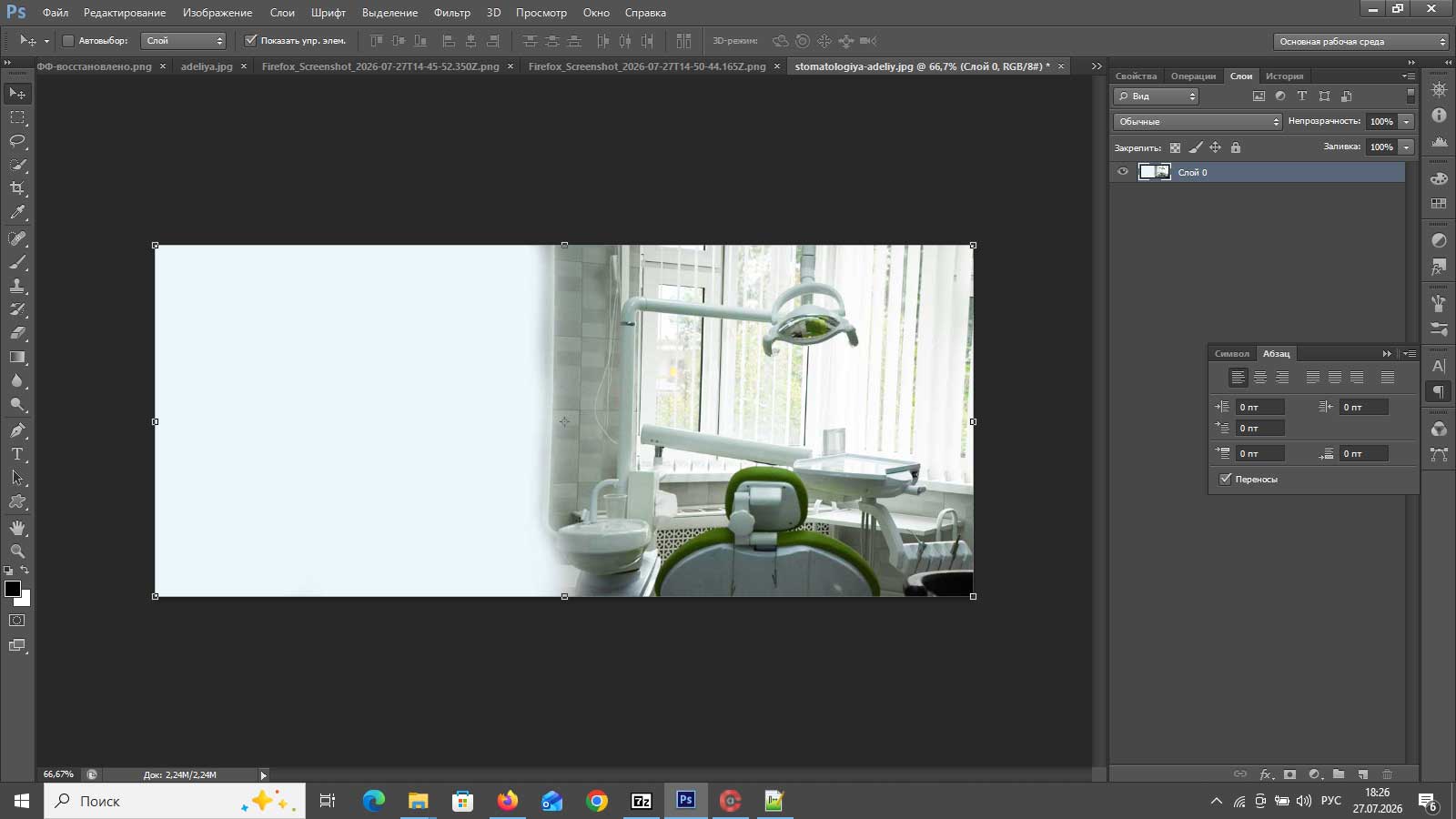Expand the Основная рабочая среда workspace dropdown

click(1360, 42)
